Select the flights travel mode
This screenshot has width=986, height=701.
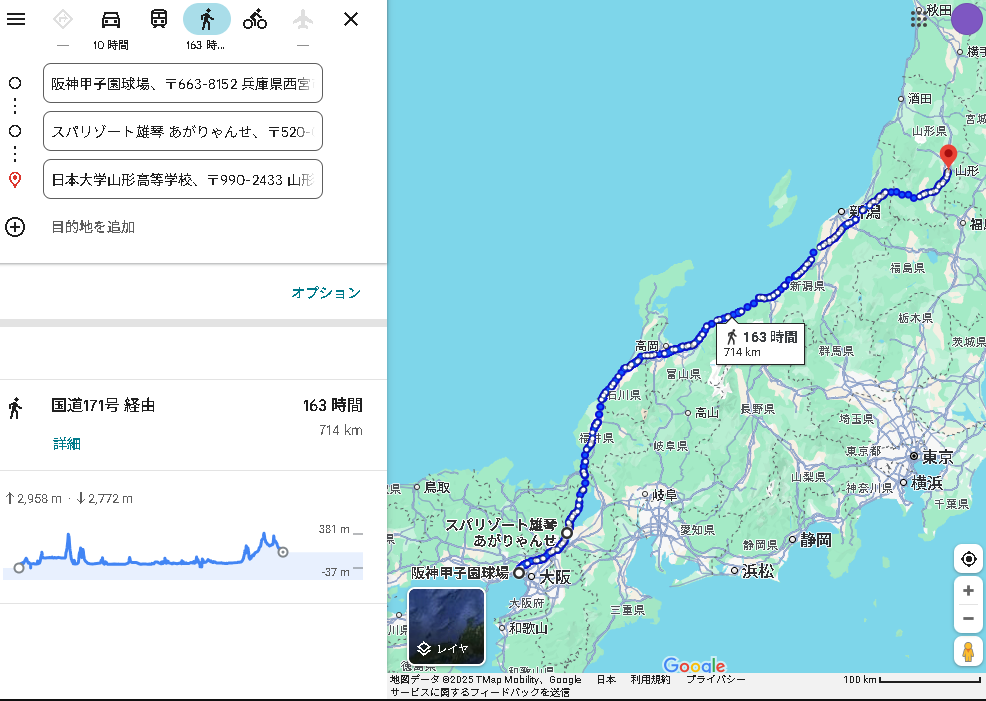(x=302, y=19)
